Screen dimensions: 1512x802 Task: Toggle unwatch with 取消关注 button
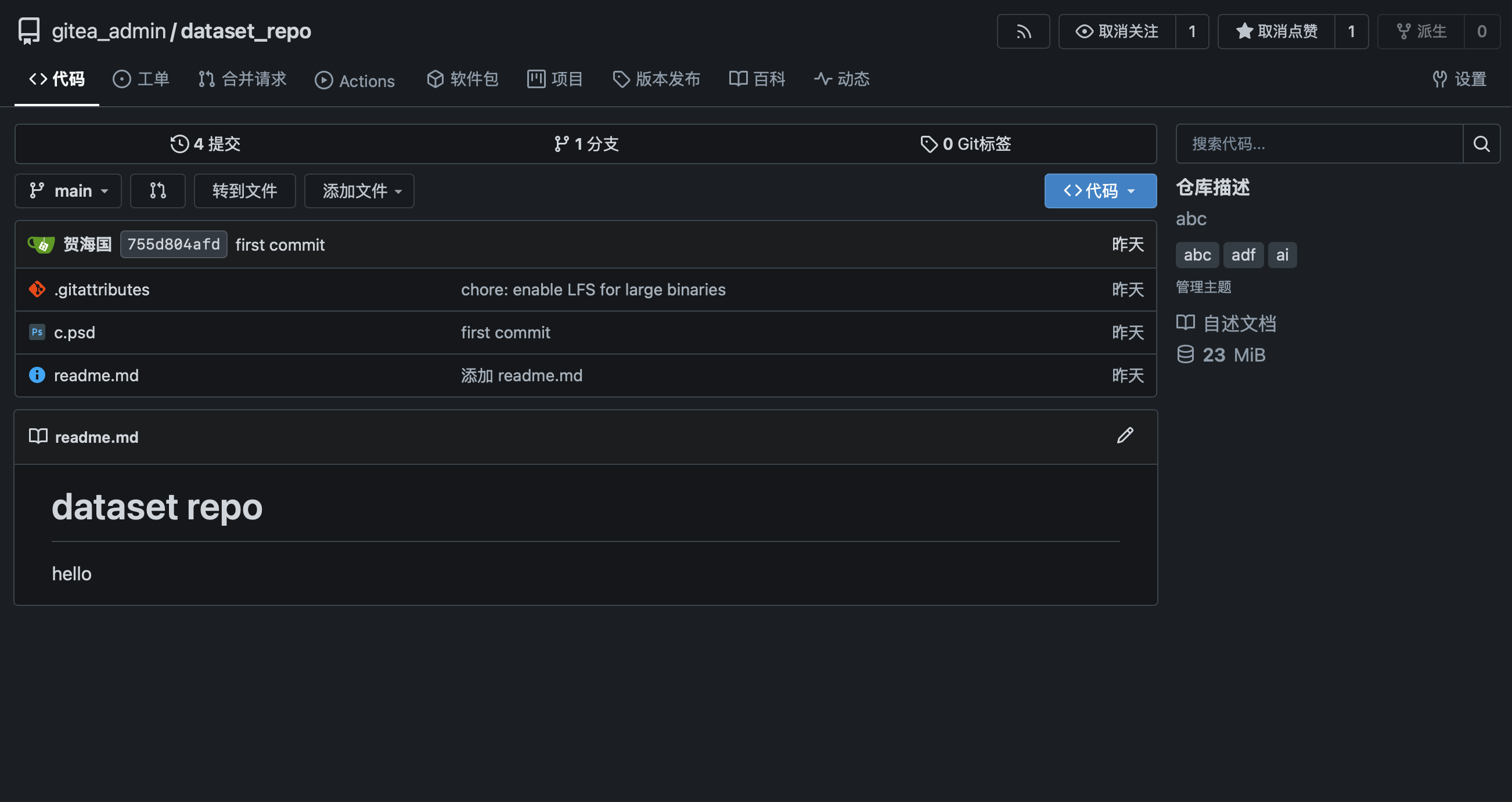(x=1117, y=32)
